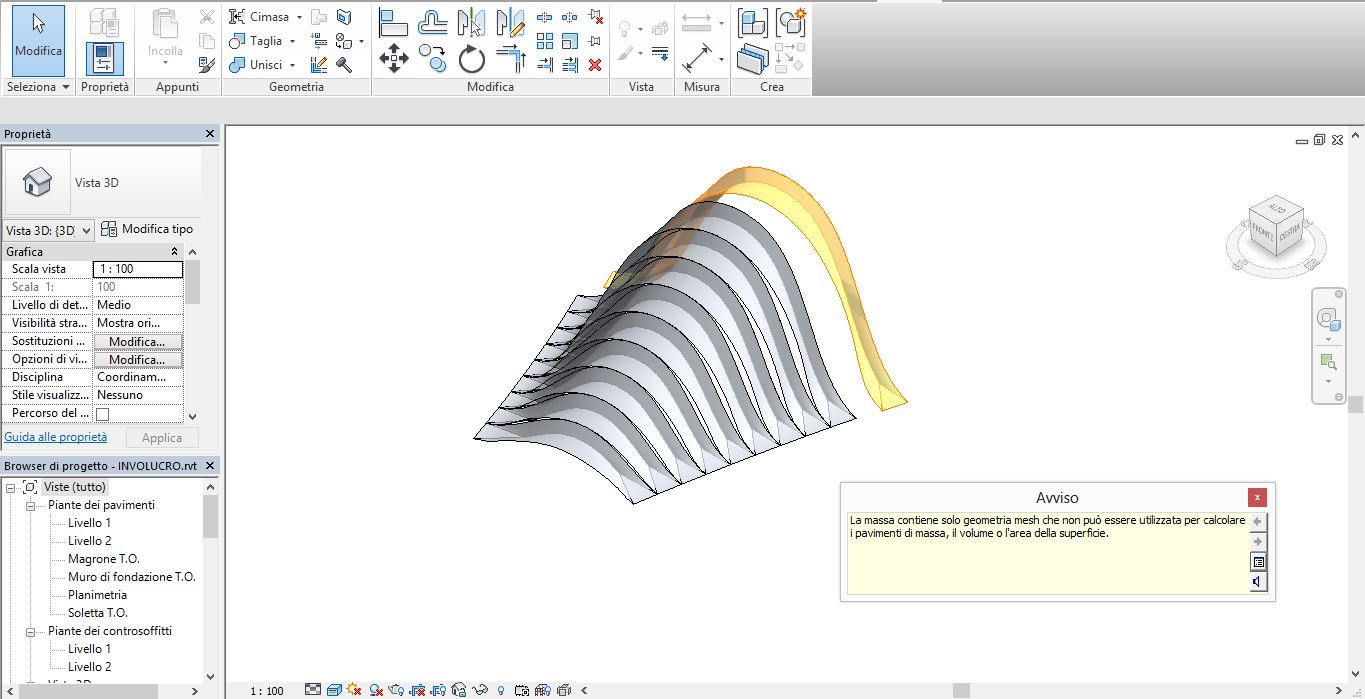
Task: Select the Unpin element tool
Action: (595, 17)
